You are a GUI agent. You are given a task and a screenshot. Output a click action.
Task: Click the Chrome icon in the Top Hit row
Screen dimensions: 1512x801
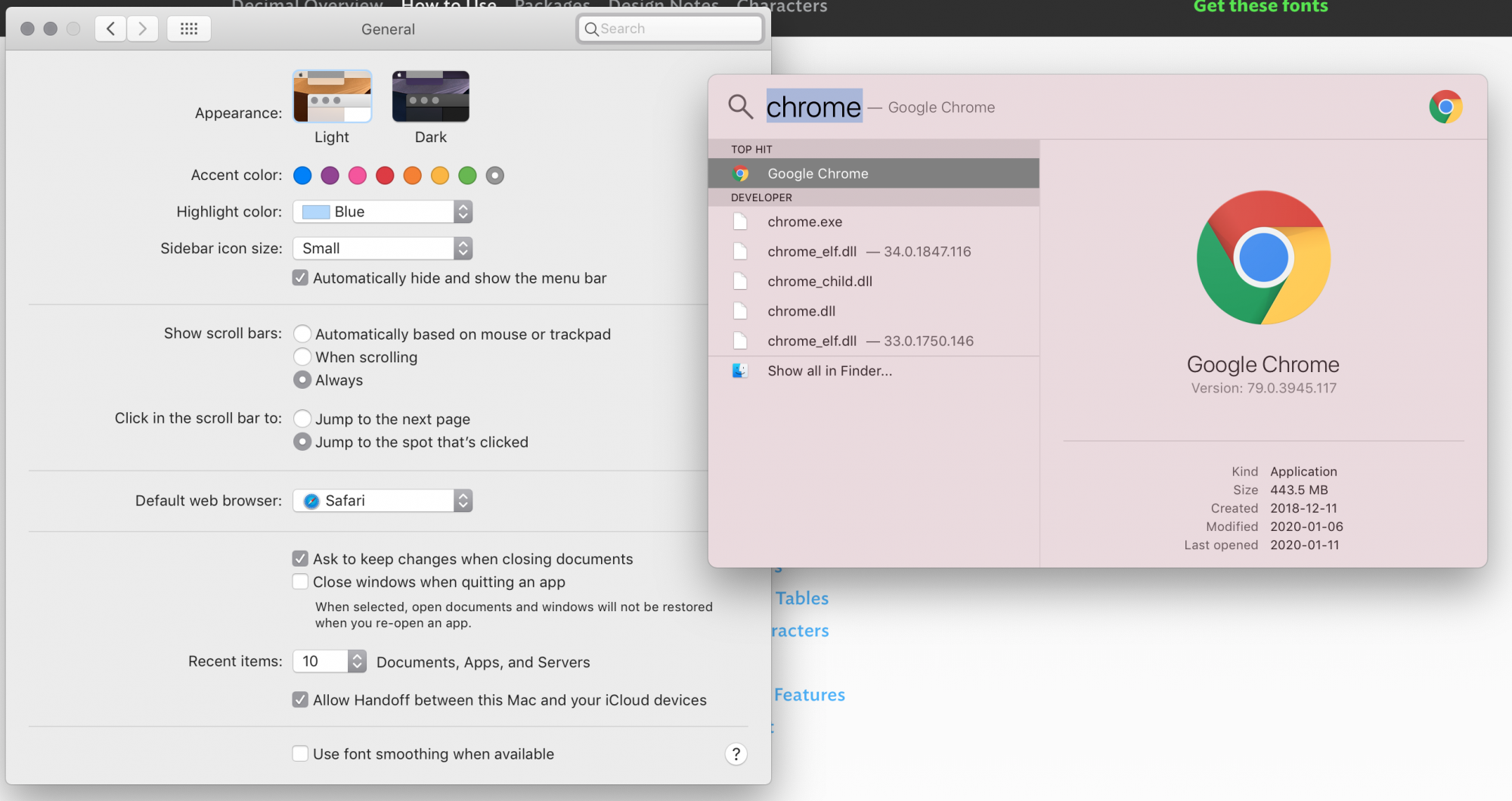coord(741,173)
